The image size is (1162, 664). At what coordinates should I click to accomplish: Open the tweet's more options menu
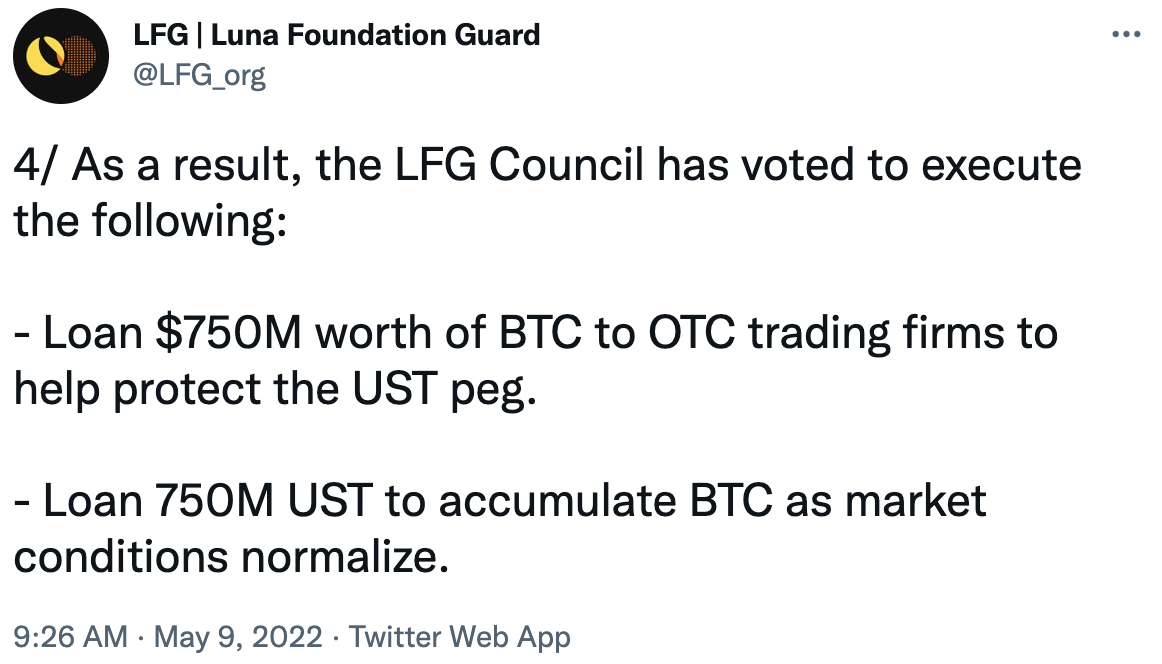[1126, 34]
